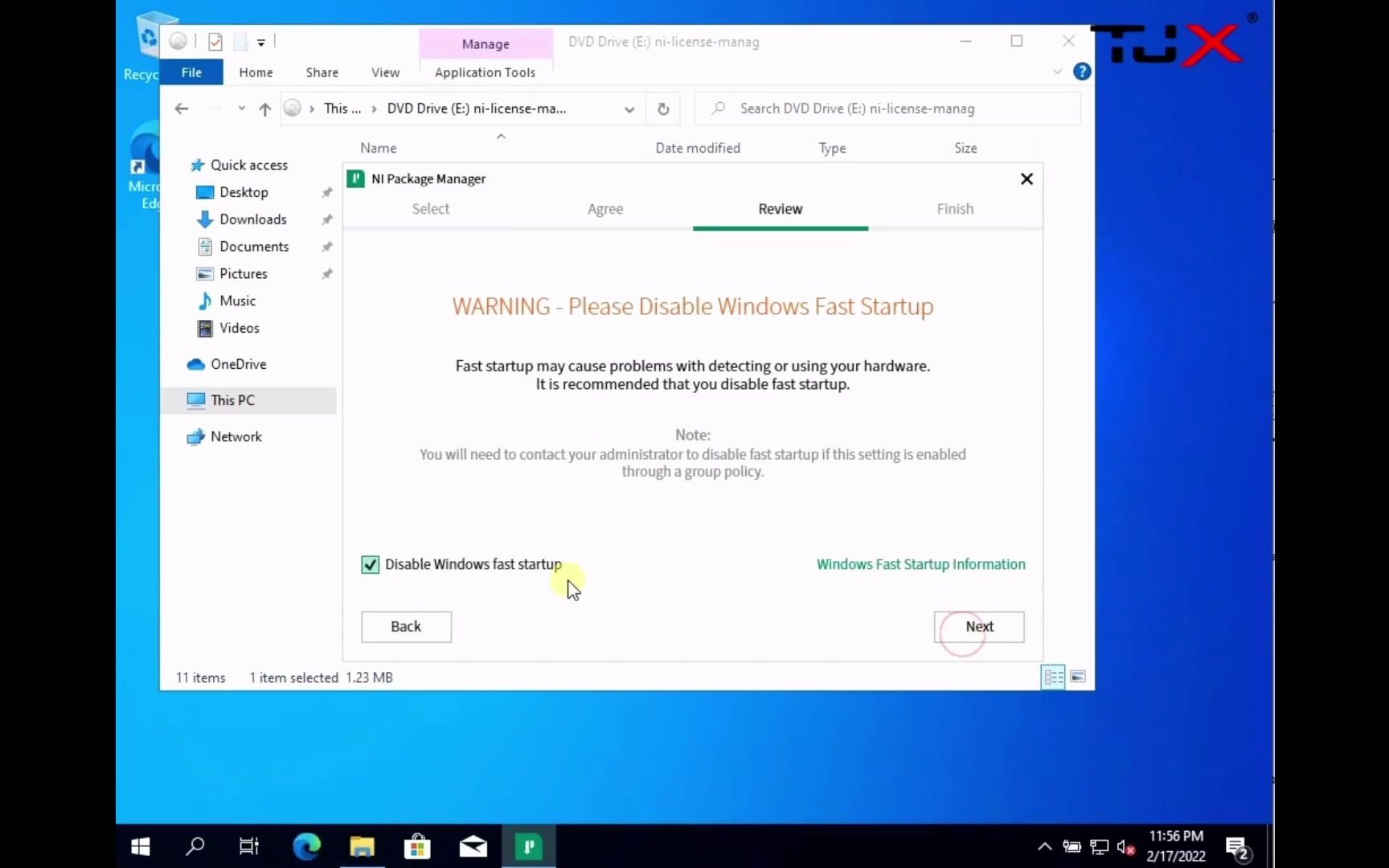This screenshot has height=868, width=1389.
Task: Sort by Date modified column header
Action: coord(698,148)
